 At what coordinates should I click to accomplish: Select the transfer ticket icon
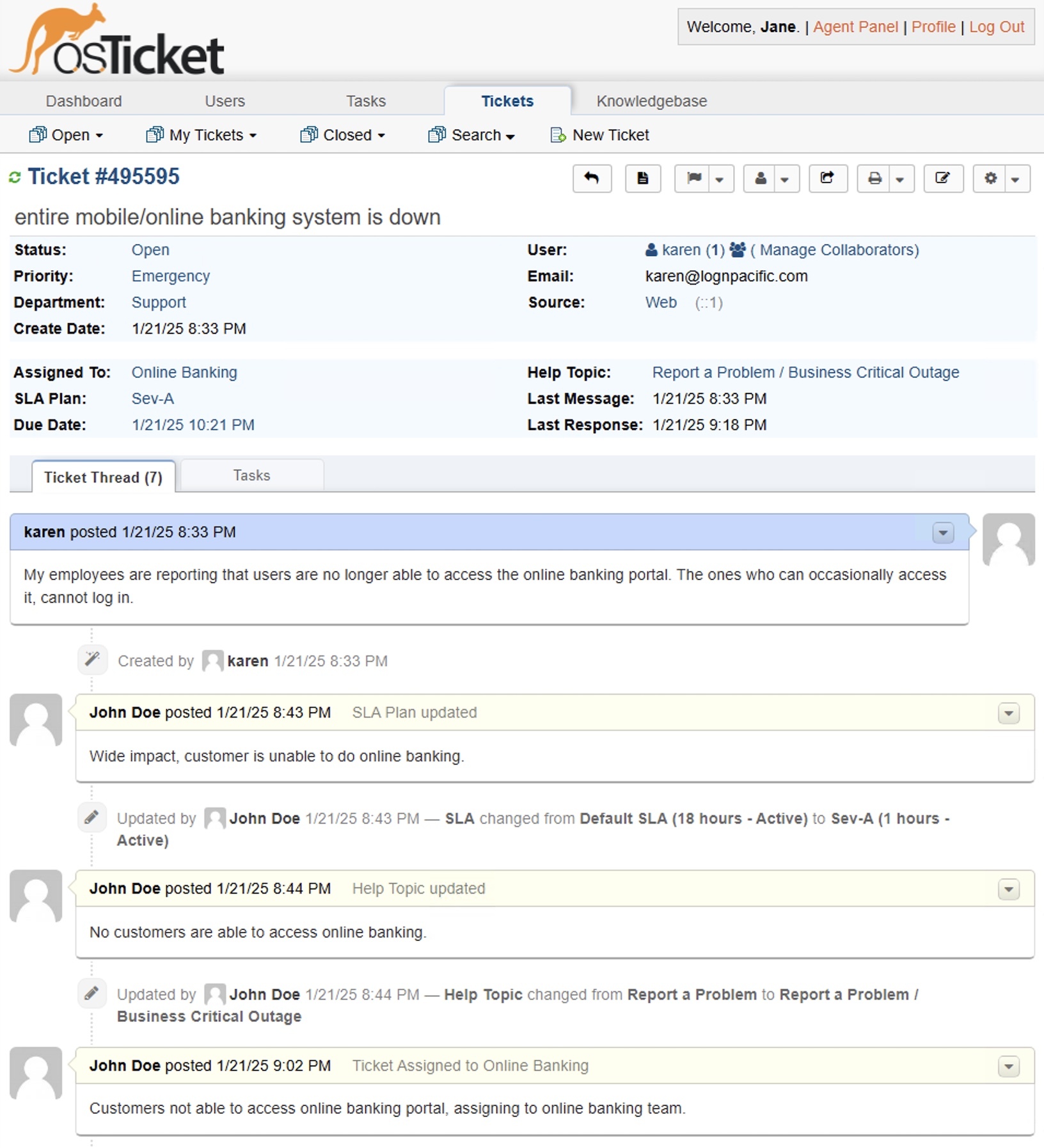click(x=828, y=179)
